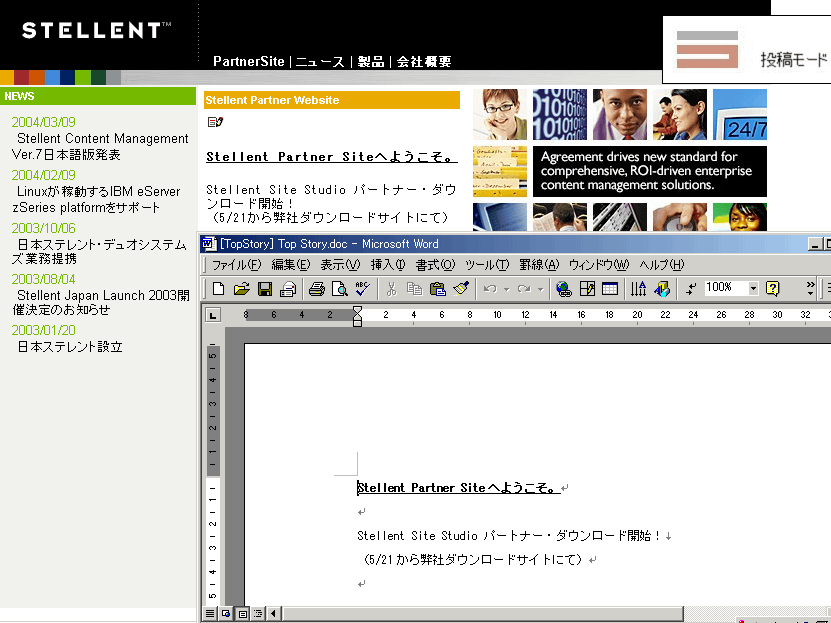Open news item 日本ステレント・デュオシステムズ業務提携
The image size is (831, 623).
pos(100,252)
